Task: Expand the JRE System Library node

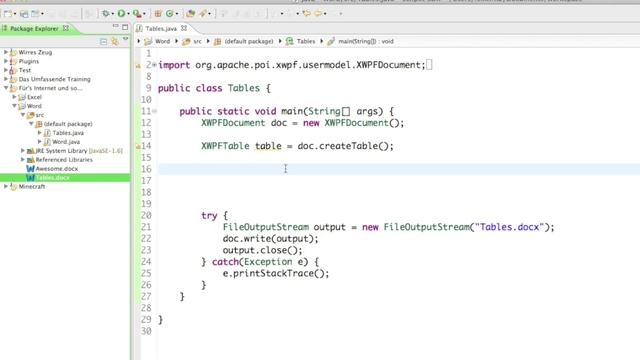Action: tap(23, 151)
